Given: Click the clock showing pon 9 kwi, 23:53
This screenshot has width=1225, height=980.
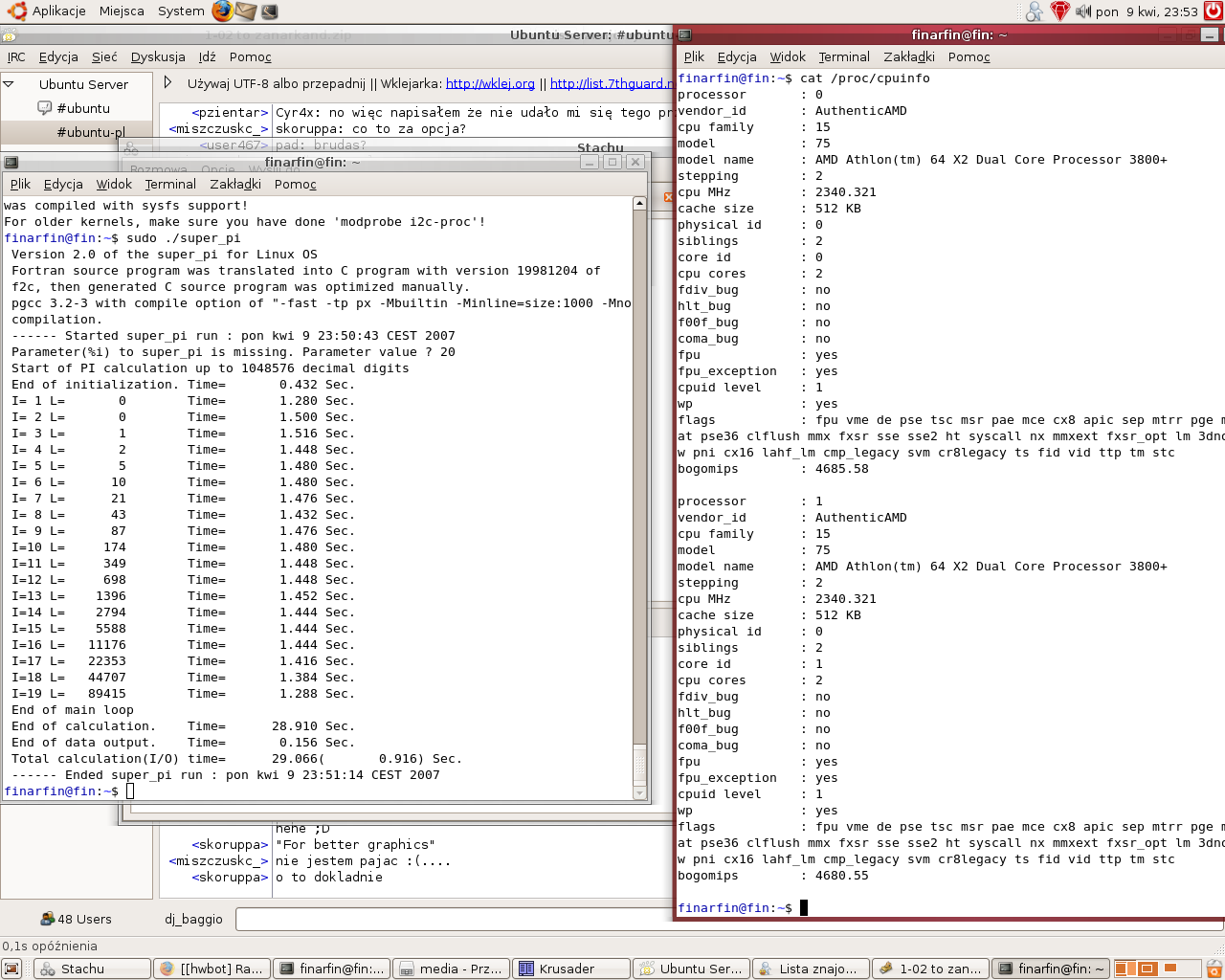Looking at the screenshot, I should coord(1147,11).
